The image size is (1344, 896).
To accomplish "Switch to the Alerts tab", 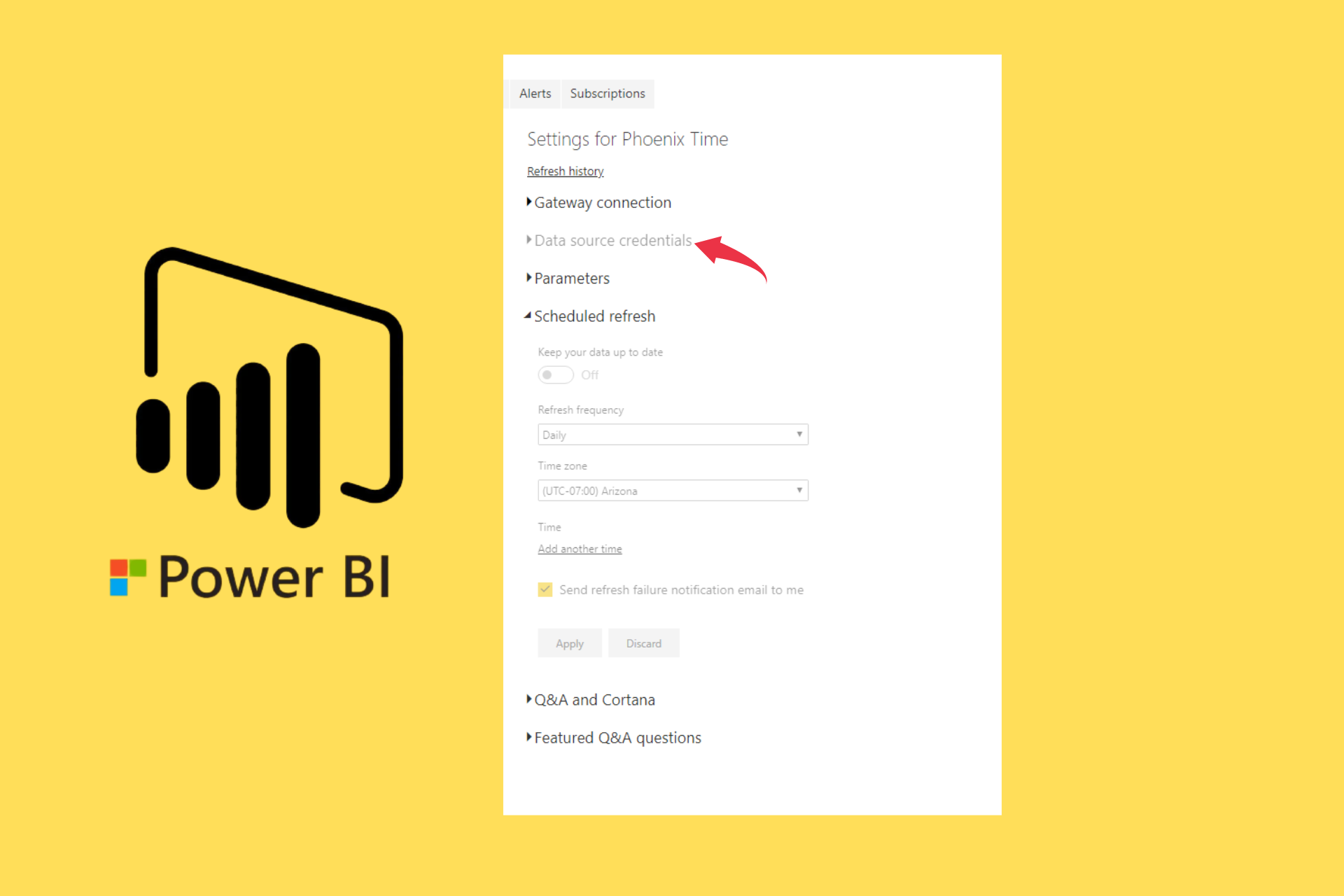I will tap(535, 93).
